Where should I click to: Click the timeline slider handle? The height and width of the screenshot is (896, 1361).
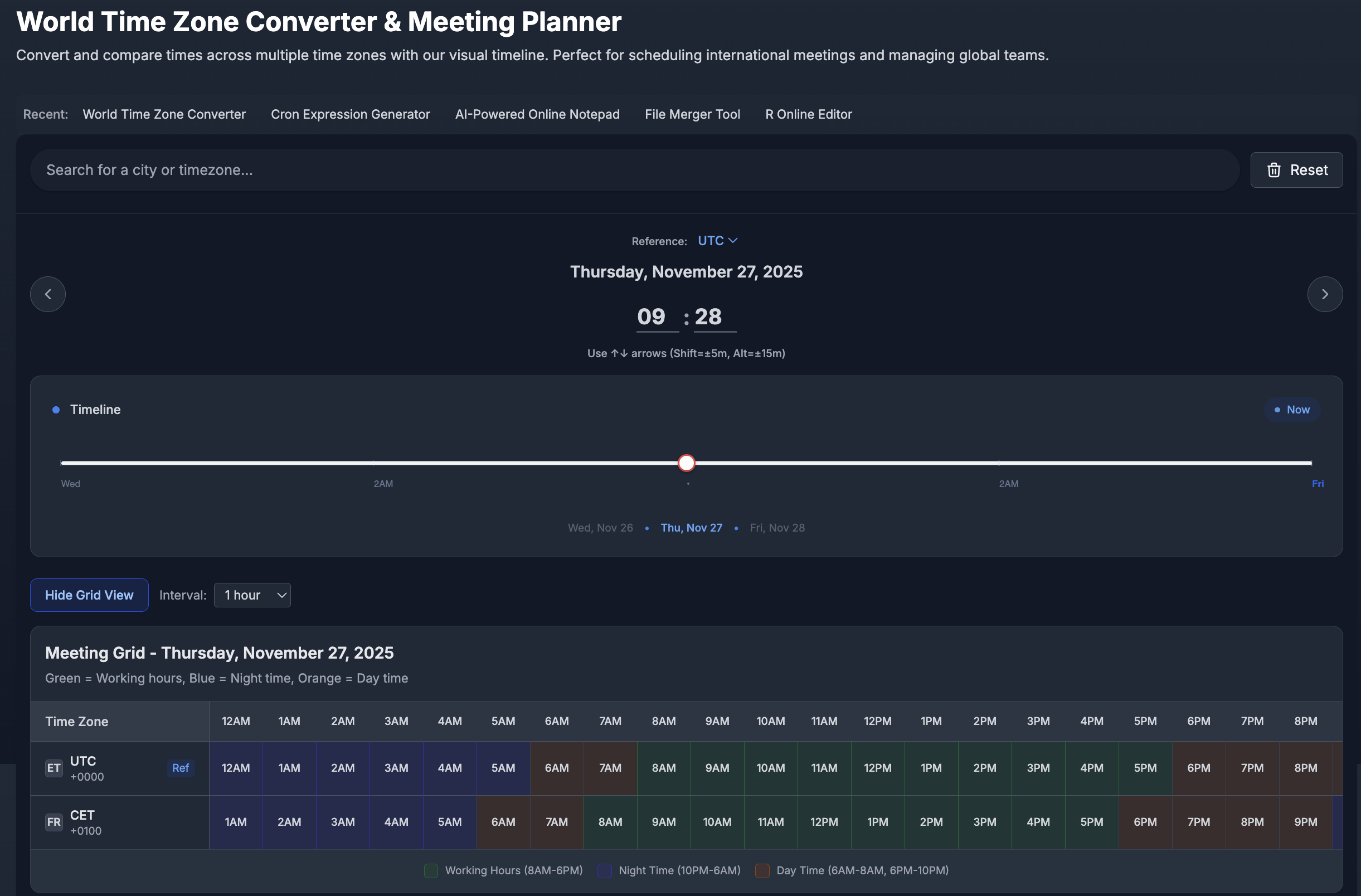pos(686,462)
